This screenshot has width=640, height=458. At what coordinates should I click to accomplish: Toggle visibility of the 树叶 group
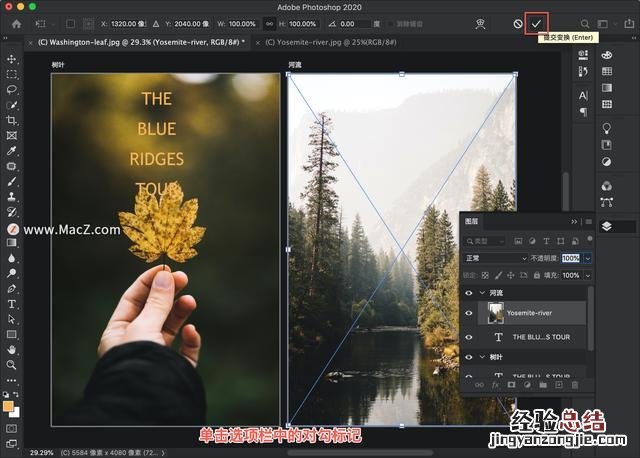click(x=469, y=357)
